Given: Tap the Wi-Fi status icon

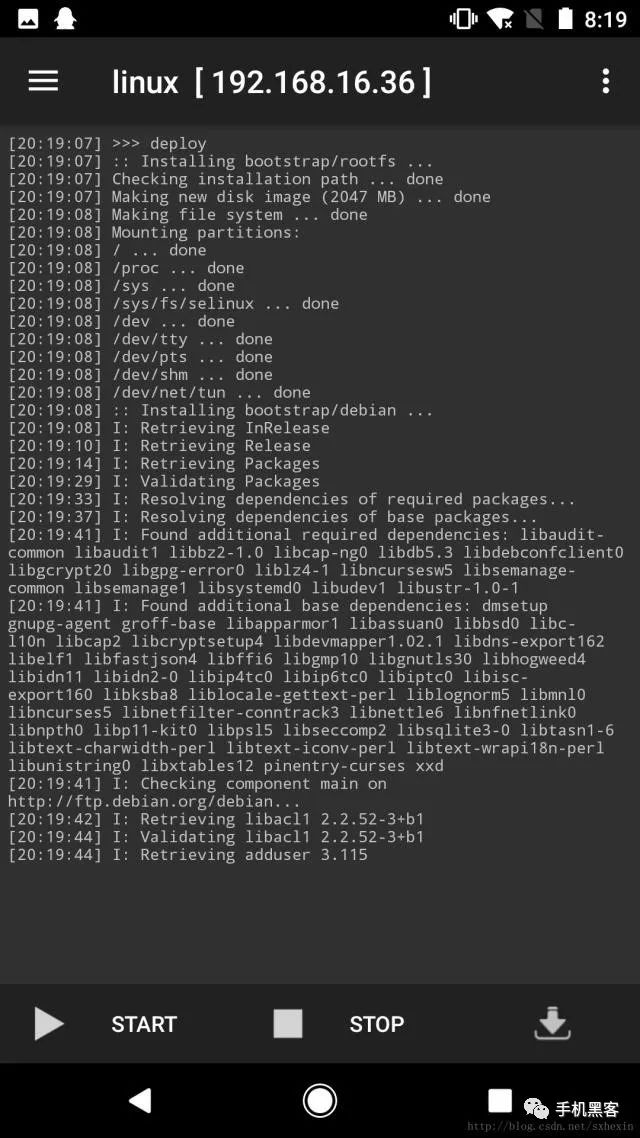Looking at the screenshot, I should coord(500,19).
